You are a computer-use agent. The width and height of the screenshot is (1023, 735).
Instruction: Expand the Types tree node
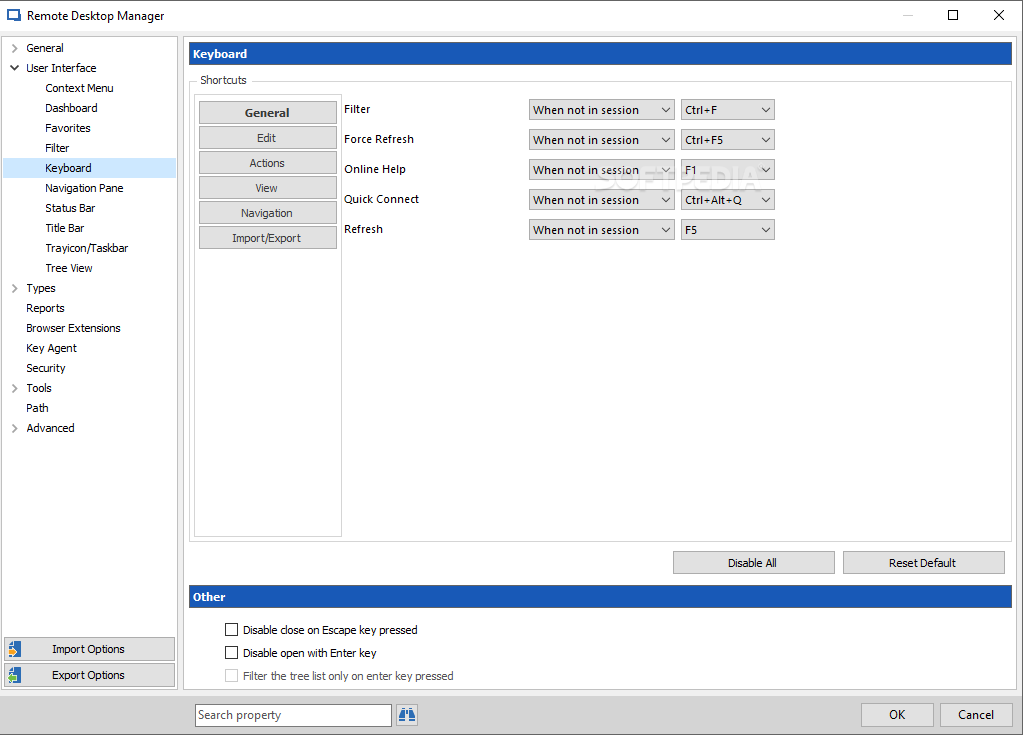[x=14, y=288]
